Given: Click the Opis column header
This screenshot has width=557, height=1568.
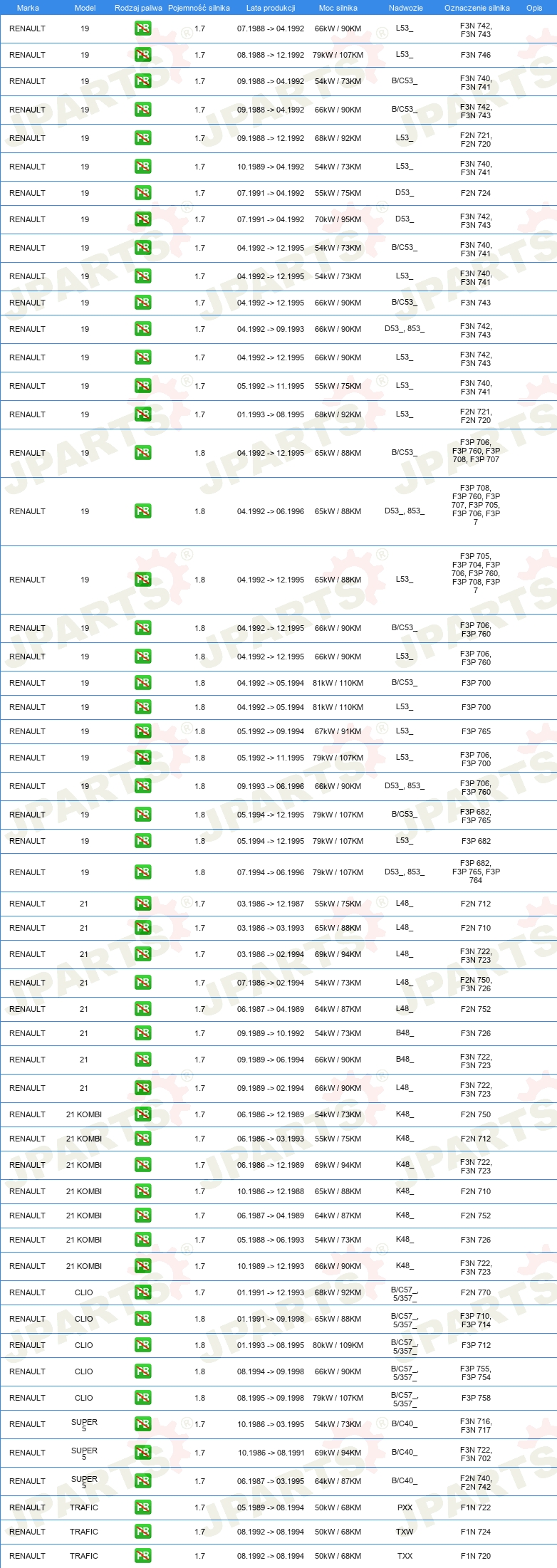Looking at the screenshot, I should [534, 8].
